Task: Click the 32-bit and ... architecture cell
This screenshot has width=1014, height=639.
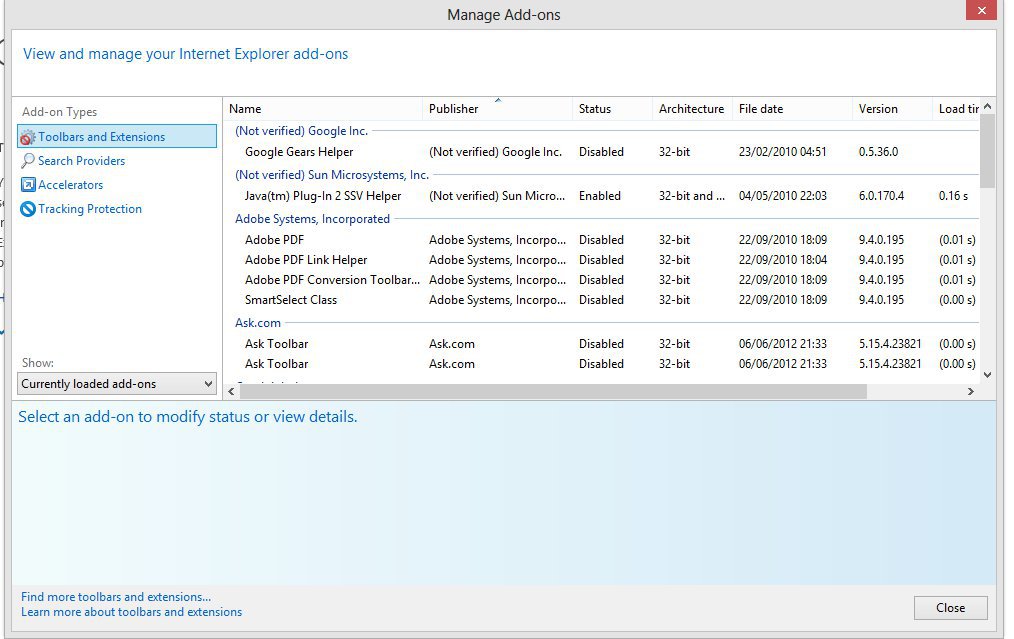Action: coord(692,196)
